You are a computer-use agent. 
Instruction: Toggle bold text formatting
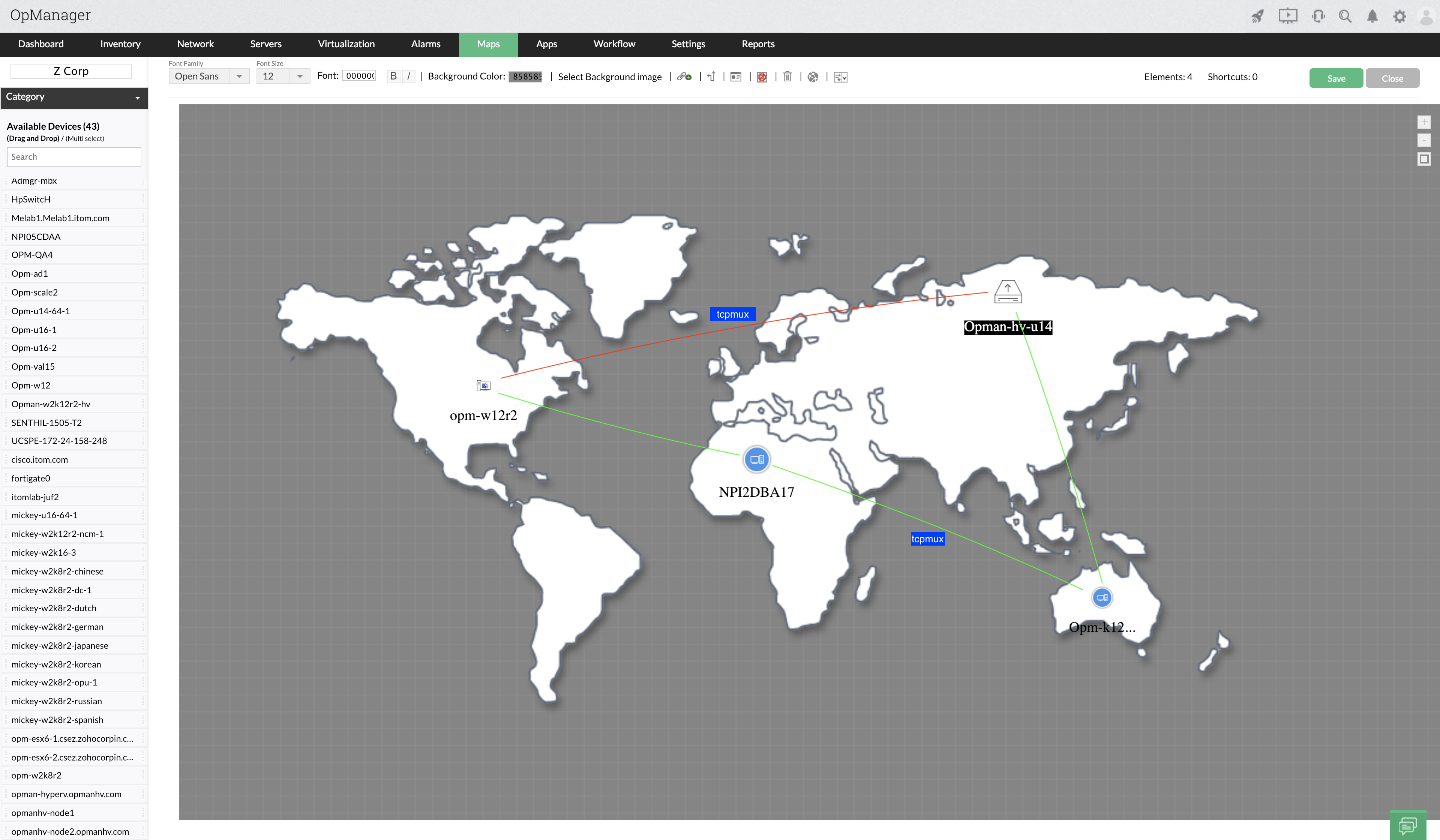(393, 76)
